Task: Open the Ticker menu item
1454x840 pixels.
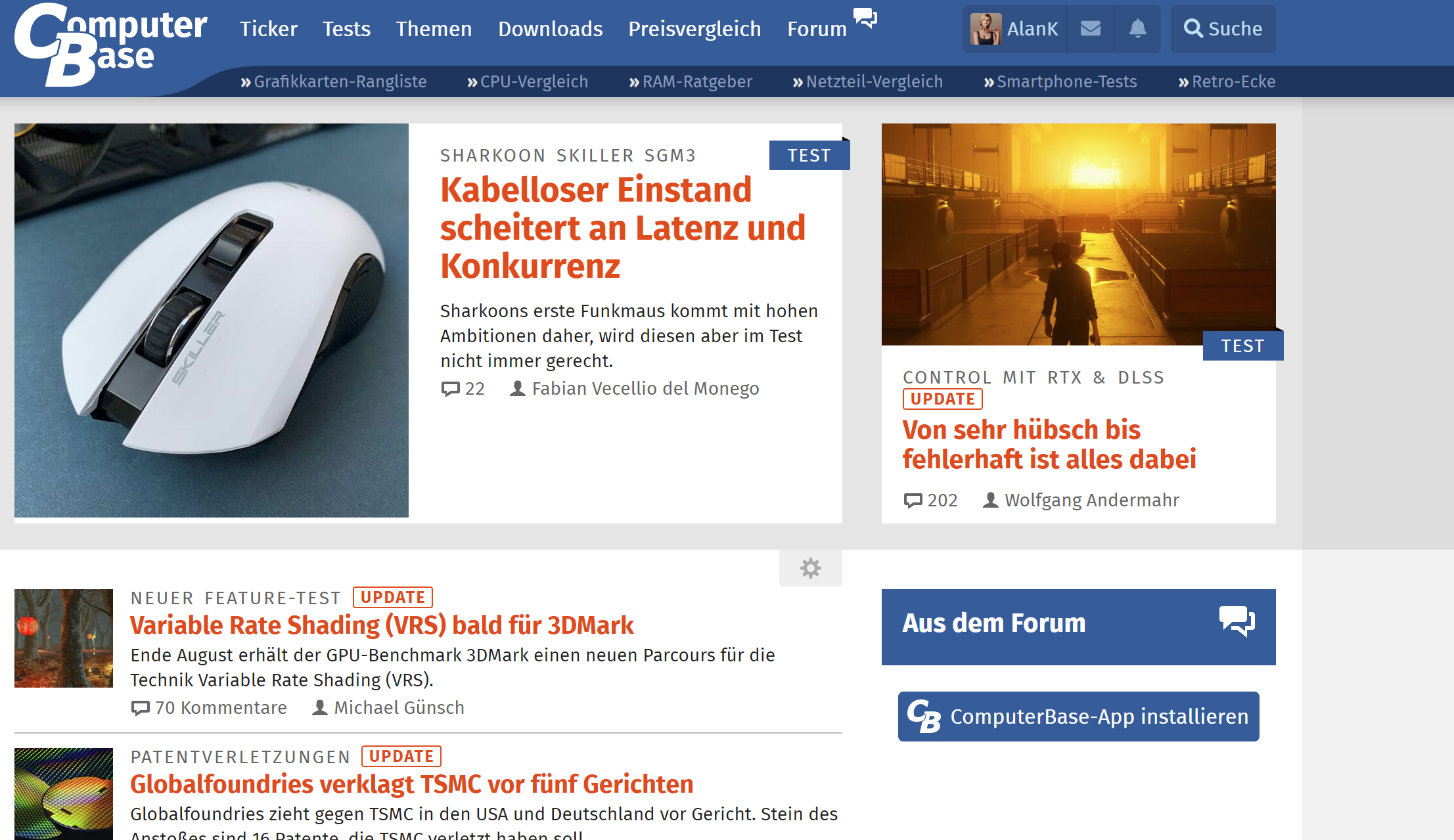Action: 268,29
